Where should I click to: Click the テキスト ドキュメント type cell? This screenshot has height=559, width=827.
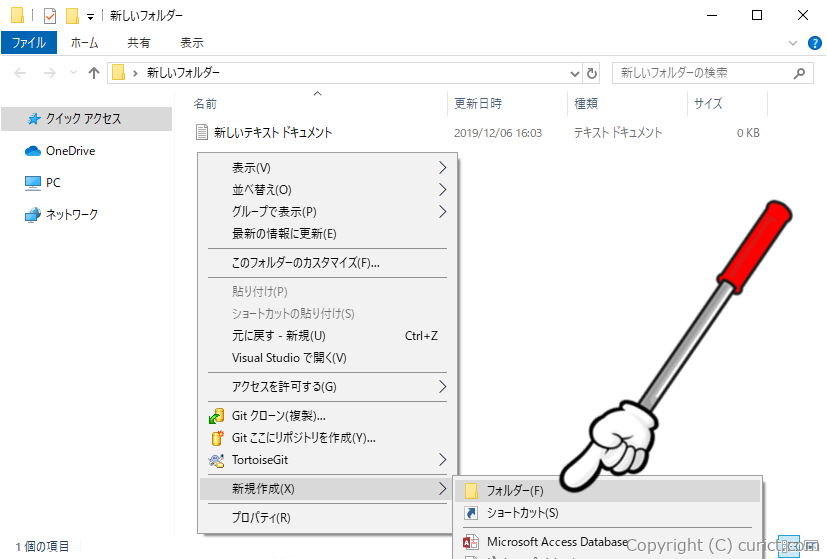point(618,133)
